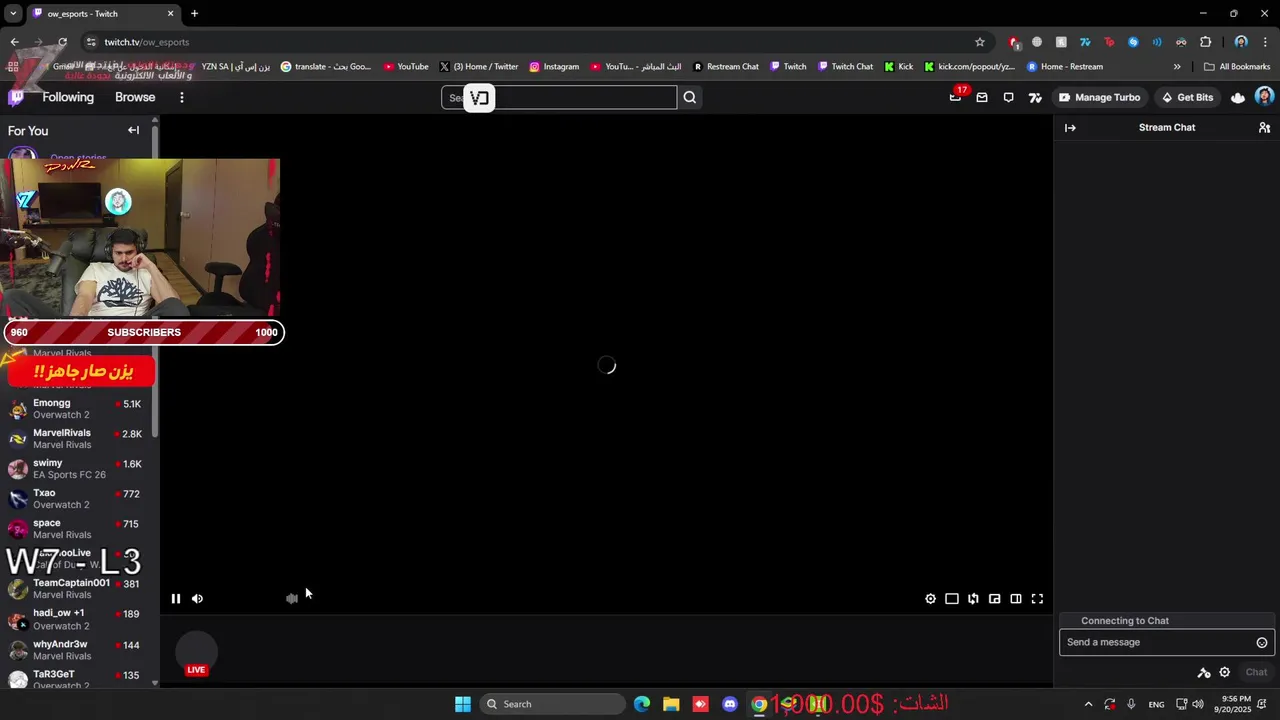Open the MarvelRivals channel in the sidebar
1280x720 pixels.
(x=75, y=439)
